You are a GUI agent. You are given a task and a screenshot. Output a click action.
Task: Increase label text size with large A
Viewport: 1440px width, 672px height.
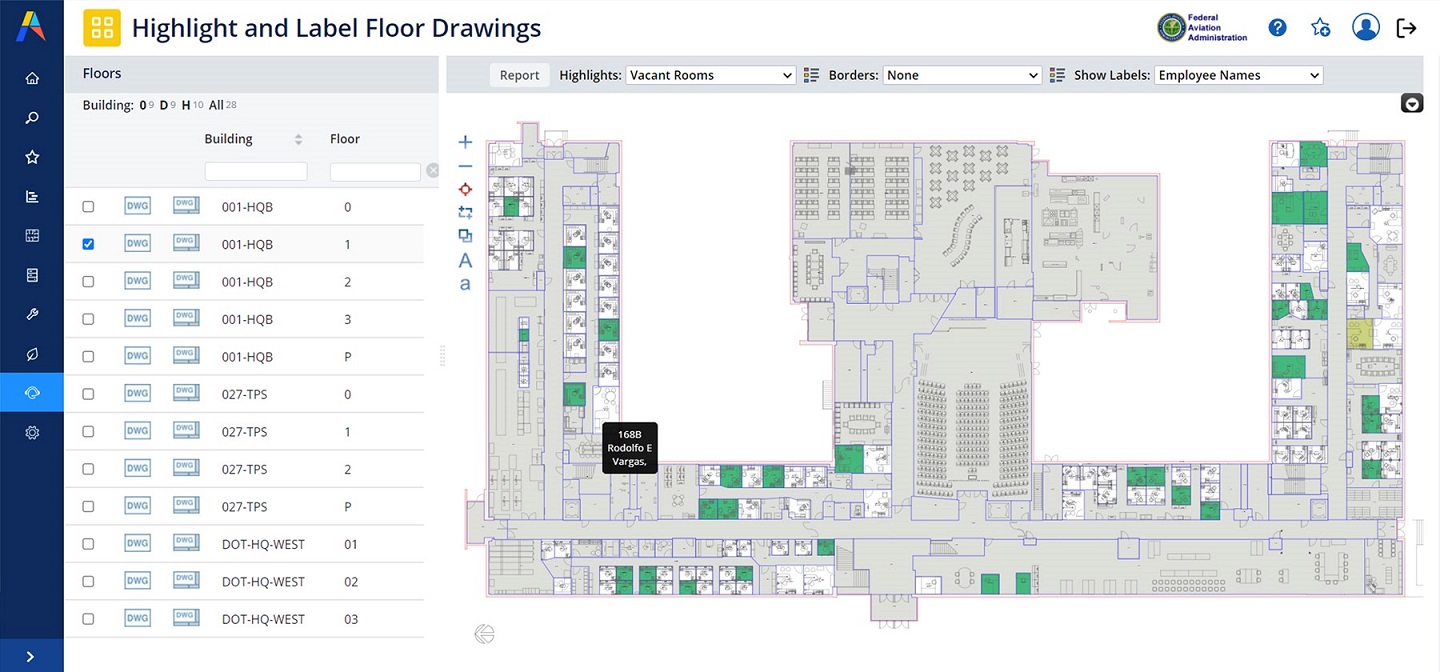point(465,260)
